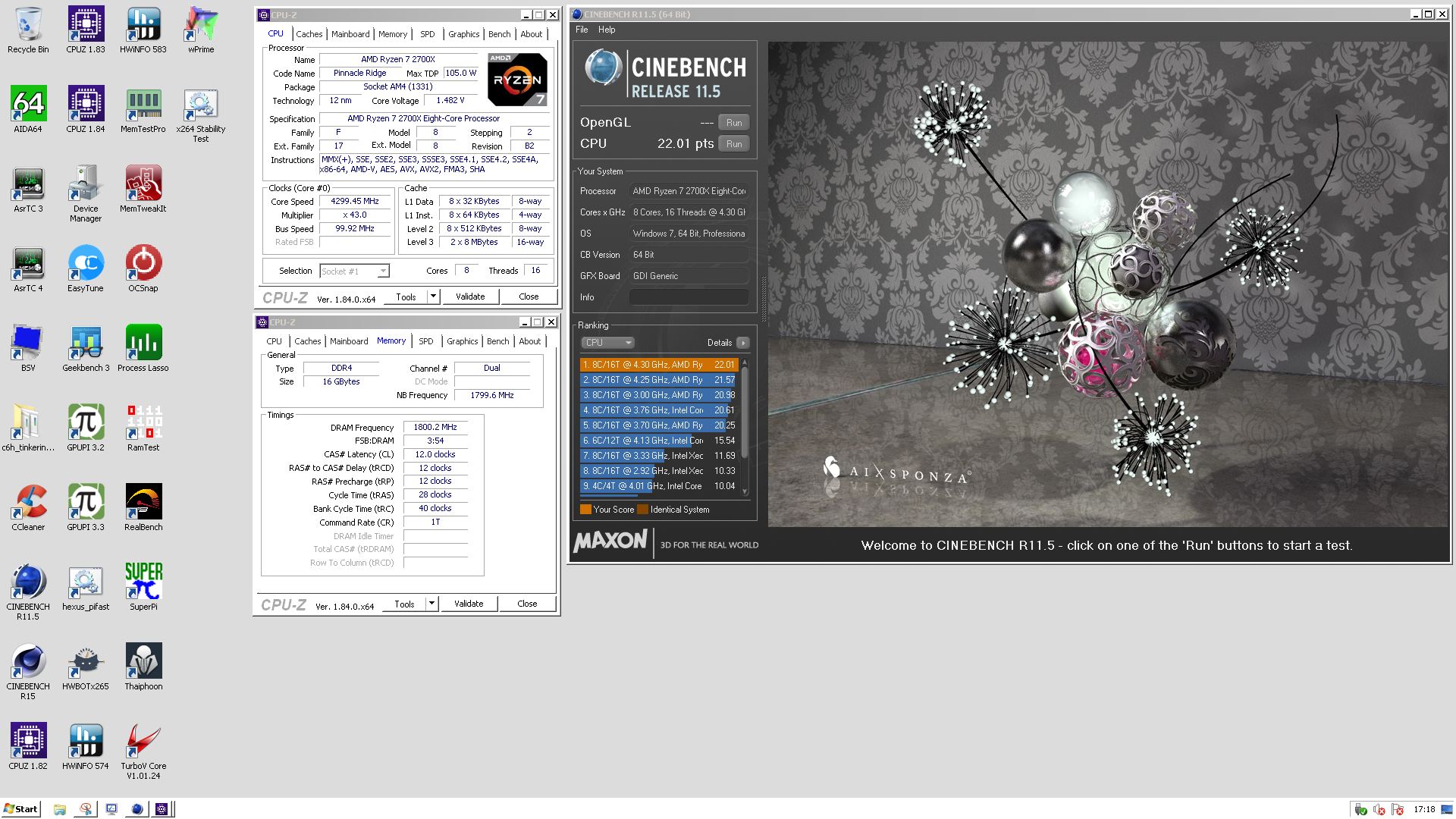Open the RealBench icon

[143, 508]
